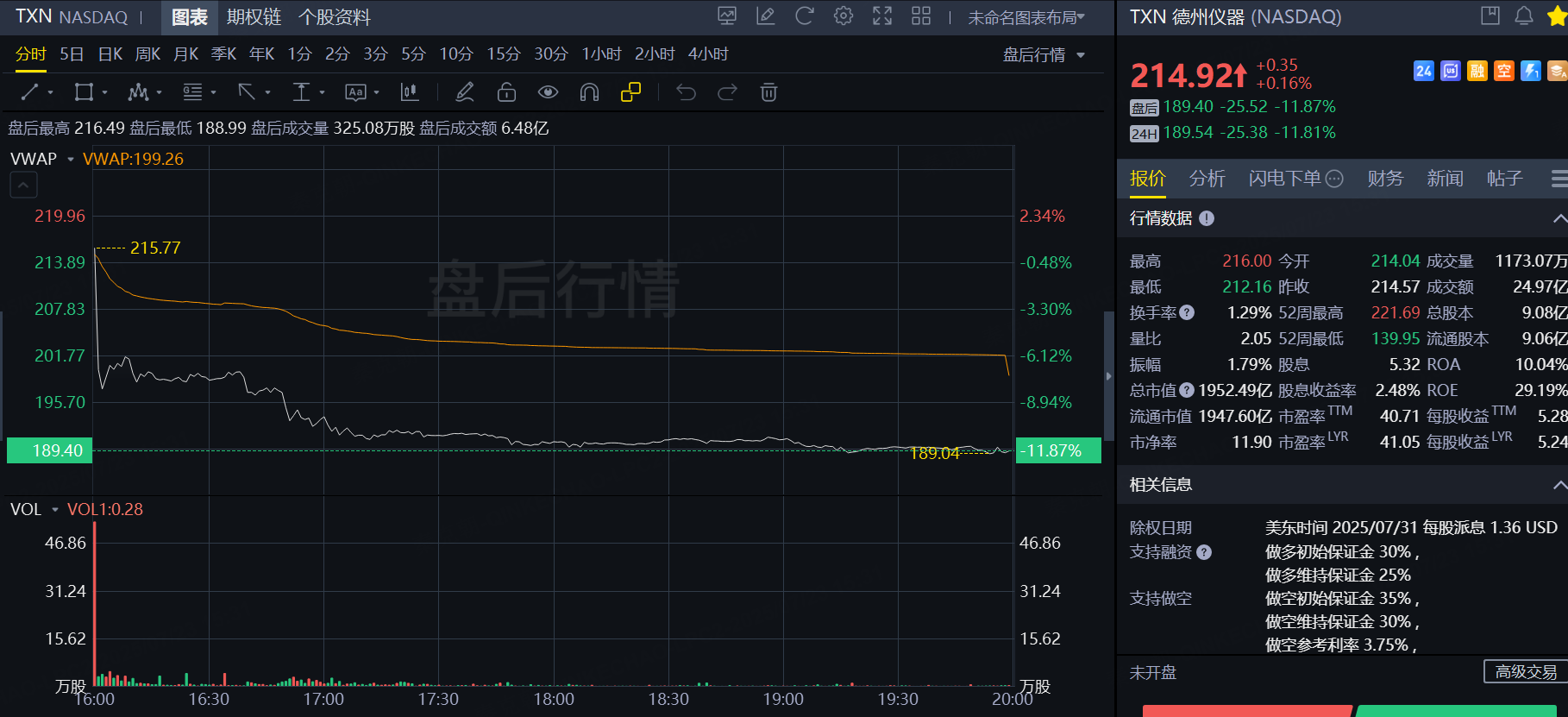Screen dimensions: 1568x717
Task: Click the edit note icon in top bar
Action: click(x=765, y=16)
